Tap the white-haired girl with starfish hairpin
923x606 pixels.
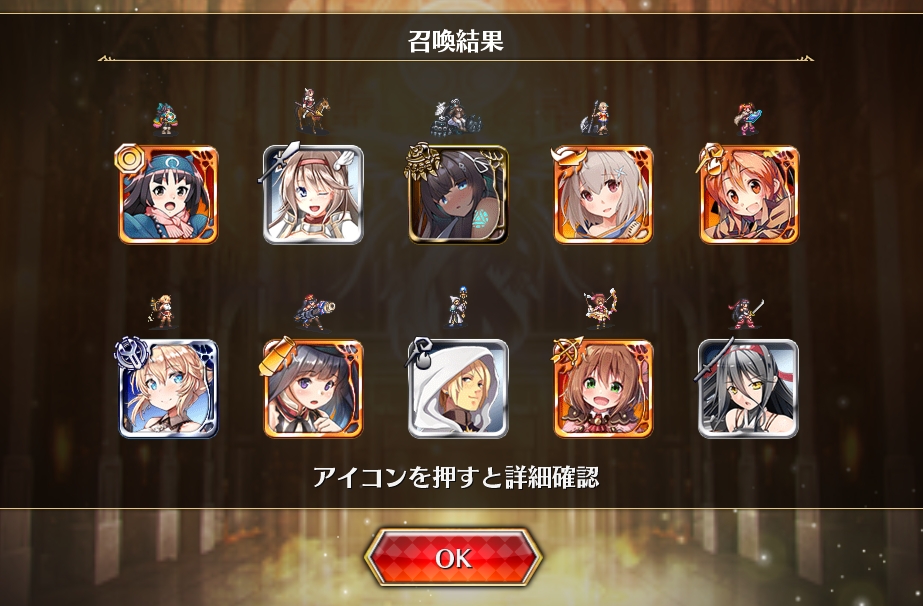(603, 195)
